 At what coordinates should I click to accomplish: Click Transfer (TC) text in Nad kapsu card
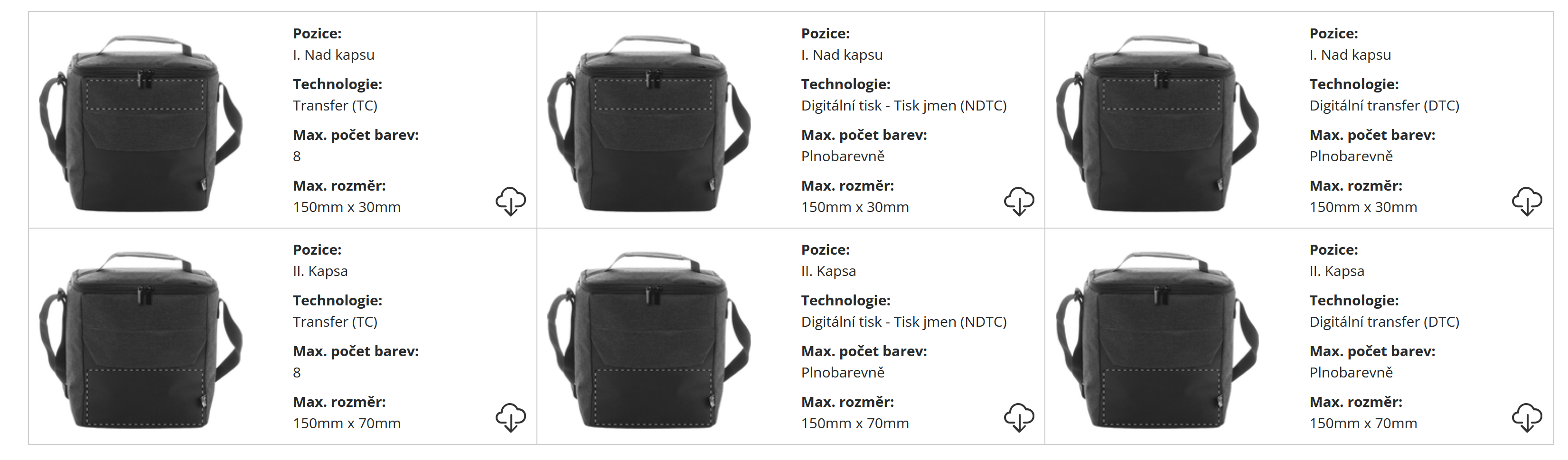tap(335, 106)
